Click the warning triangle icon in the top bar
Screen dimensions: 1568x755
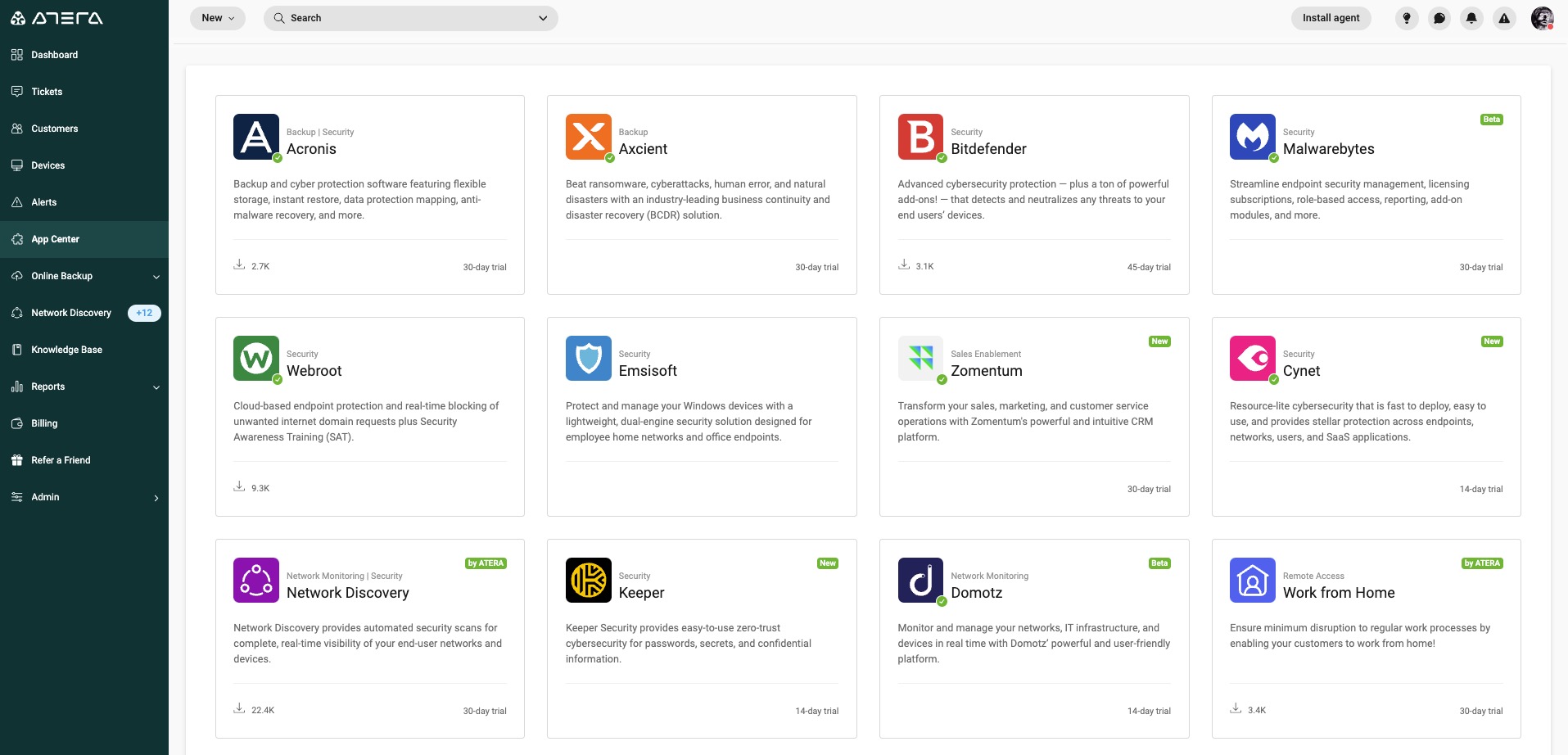pyautogui.click(x=1504, y=18)
